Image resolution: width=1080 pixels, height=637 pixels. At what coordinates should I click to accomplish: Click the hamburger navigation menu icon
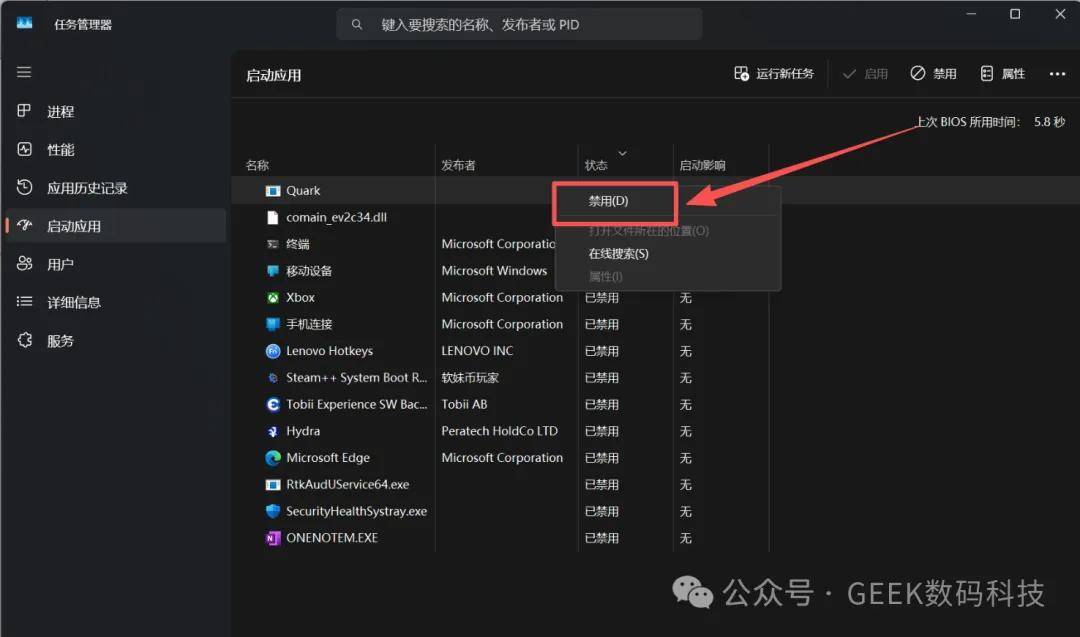coord(24,72)
